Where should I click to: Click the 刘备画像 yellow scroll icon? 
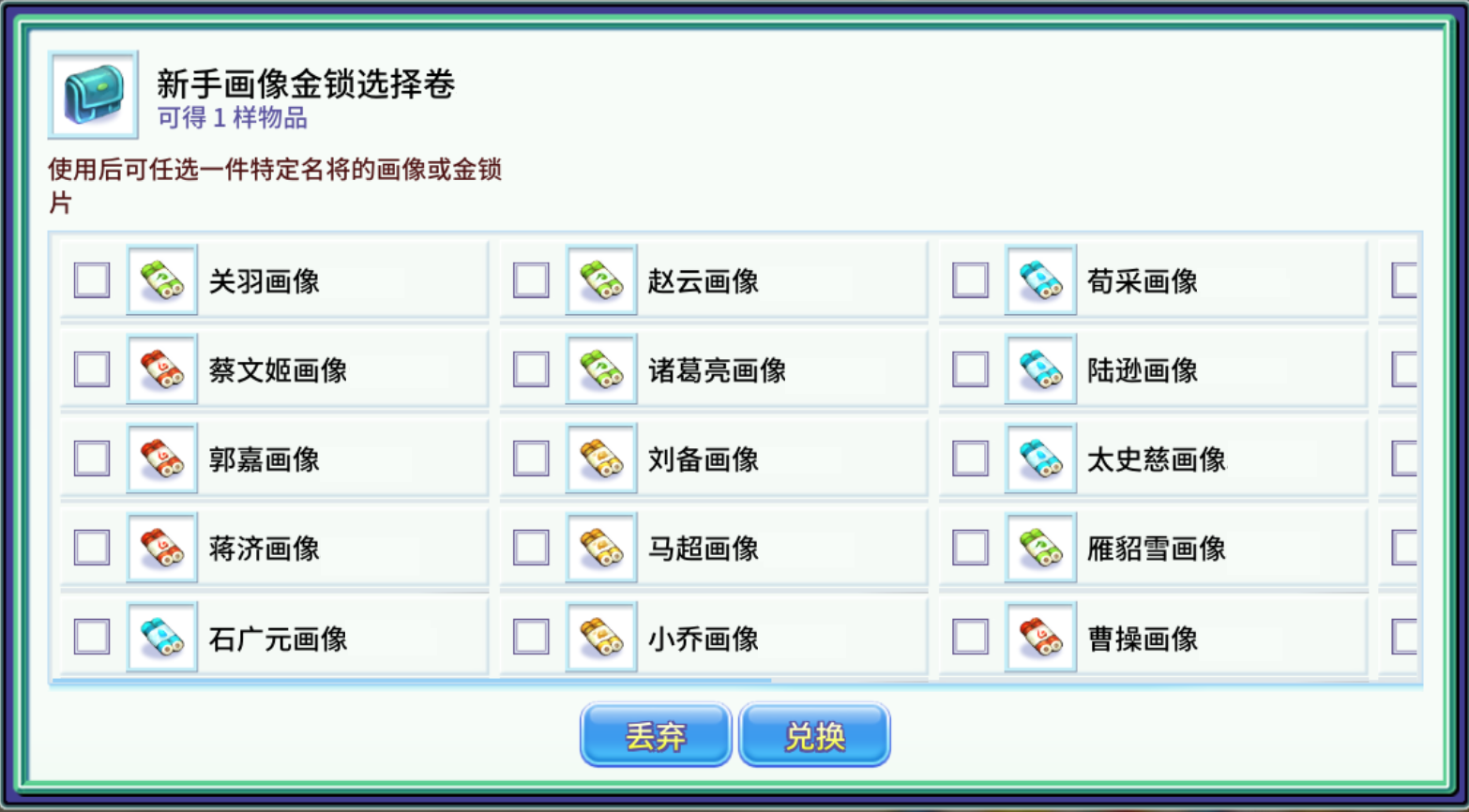[x=601, y=459]
